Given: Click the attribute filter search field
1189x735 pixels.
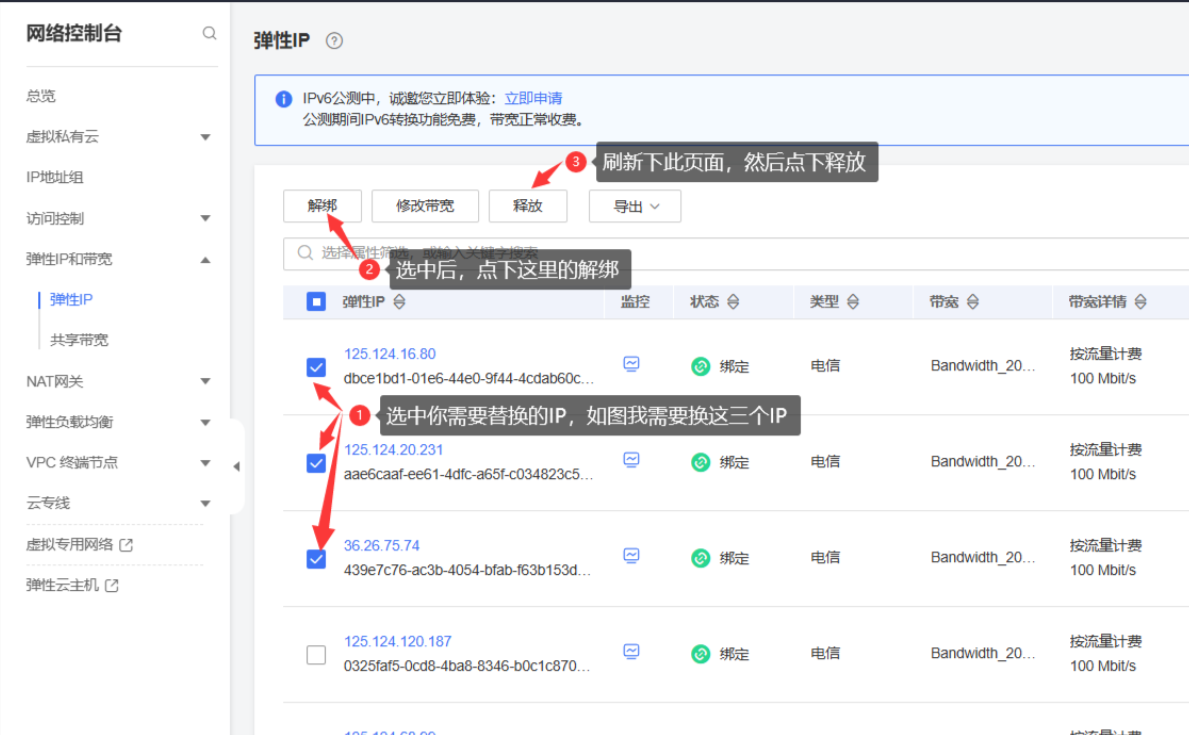Looking at the screenshot, I should [x=700, y=254].
